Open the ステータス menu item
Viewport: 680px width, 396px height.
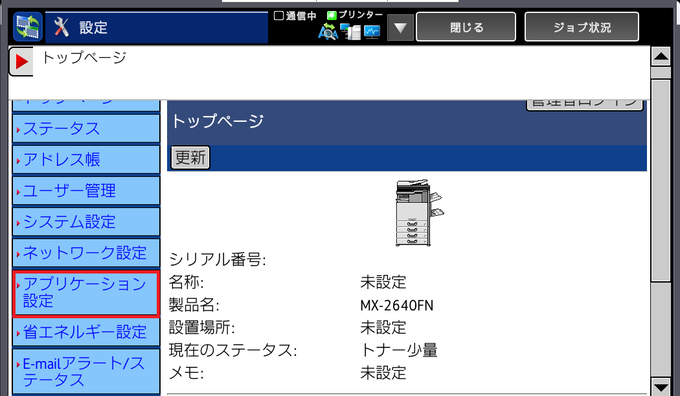click(x=86, y=128)
